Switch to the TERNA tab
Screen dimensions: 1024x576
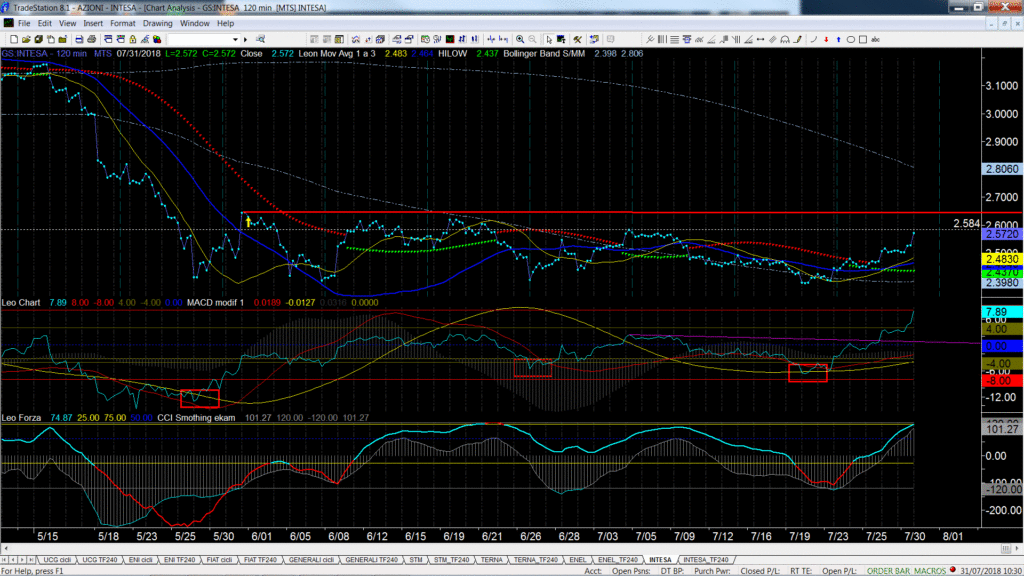pyautogui.click(x=491, y=560)
